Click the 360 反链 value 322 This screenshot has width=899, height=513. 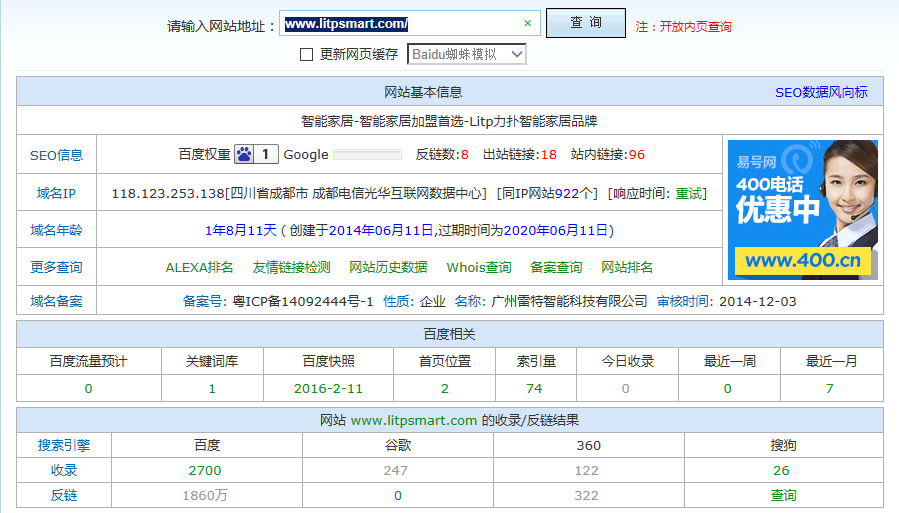tap(587, 496)
